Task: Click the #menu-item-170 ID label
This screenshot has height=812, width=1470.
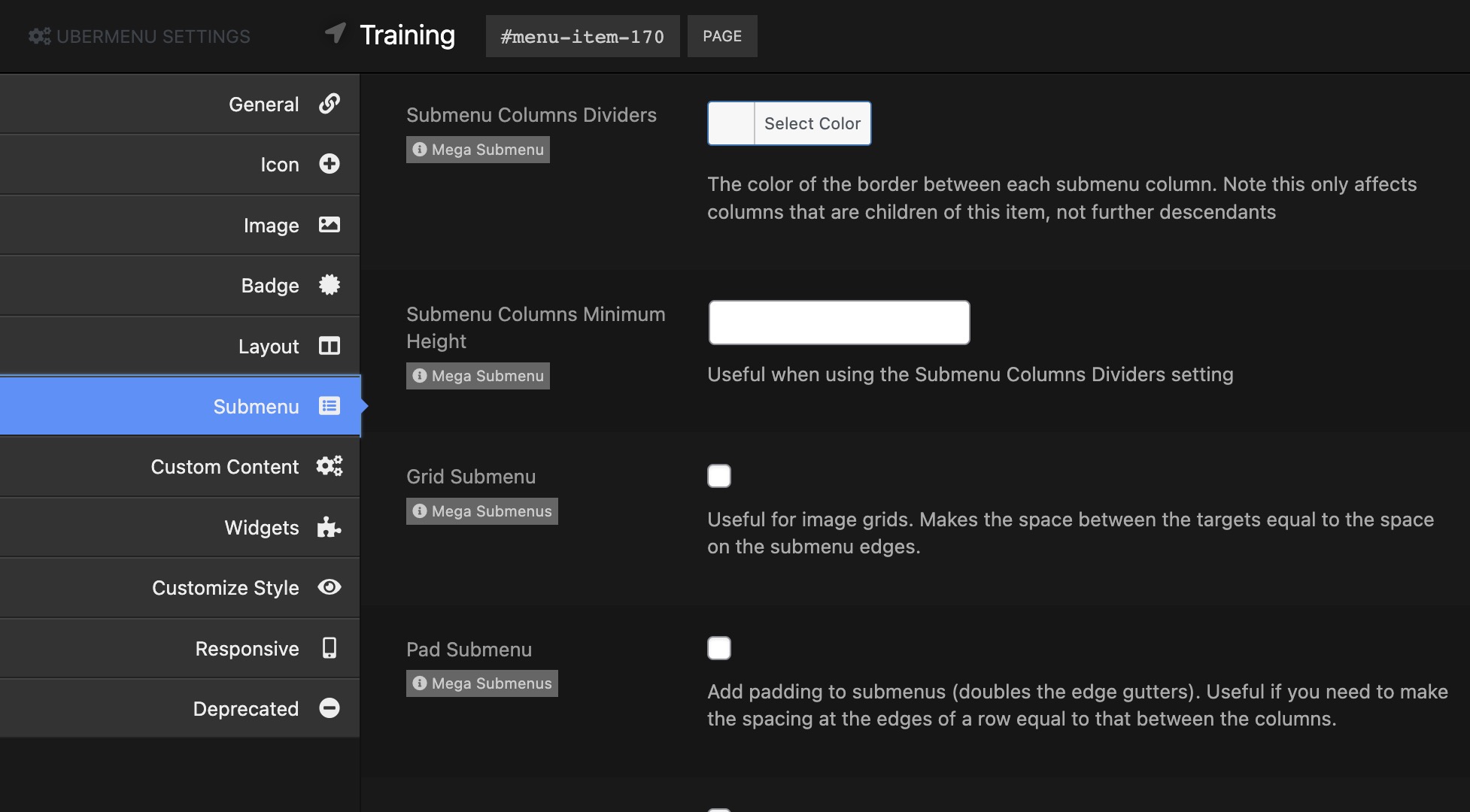Action: pos(582,36)
